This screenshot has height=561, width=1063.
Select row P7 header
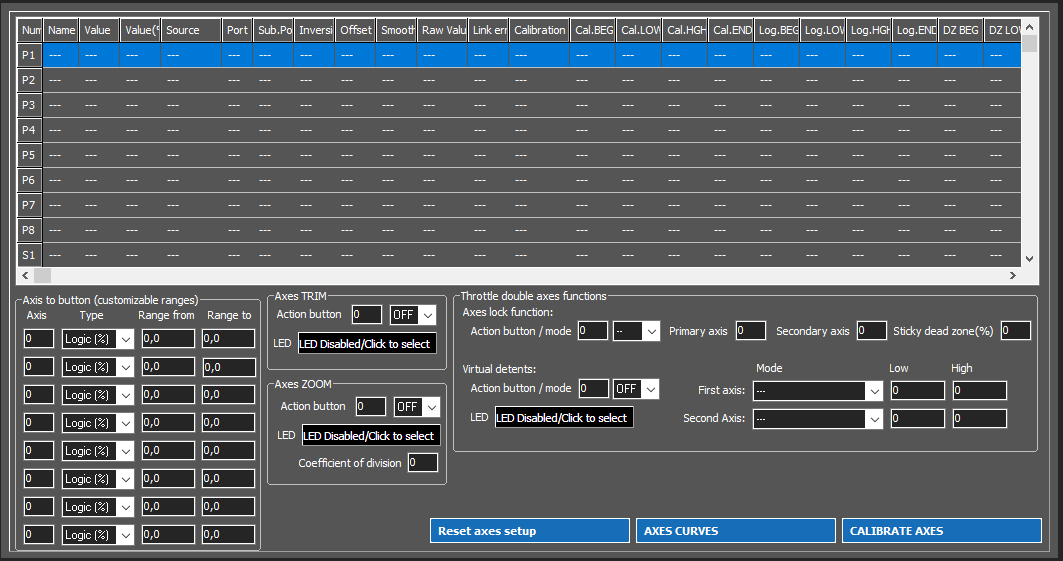29,205
